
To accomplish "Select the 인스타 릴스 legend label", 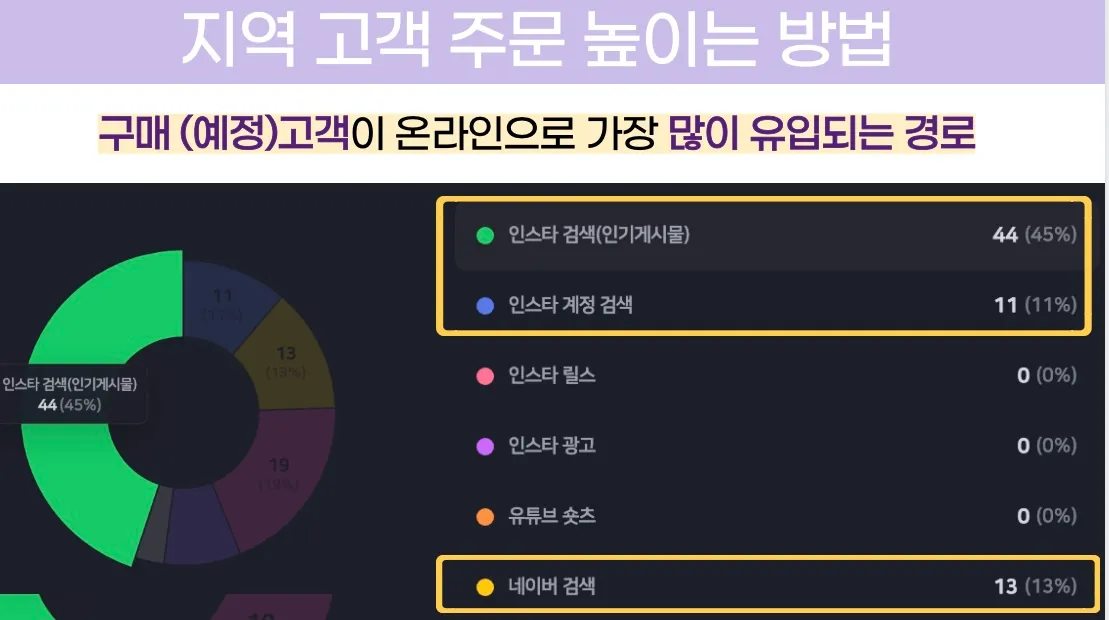I will click(x=552, y=375).
